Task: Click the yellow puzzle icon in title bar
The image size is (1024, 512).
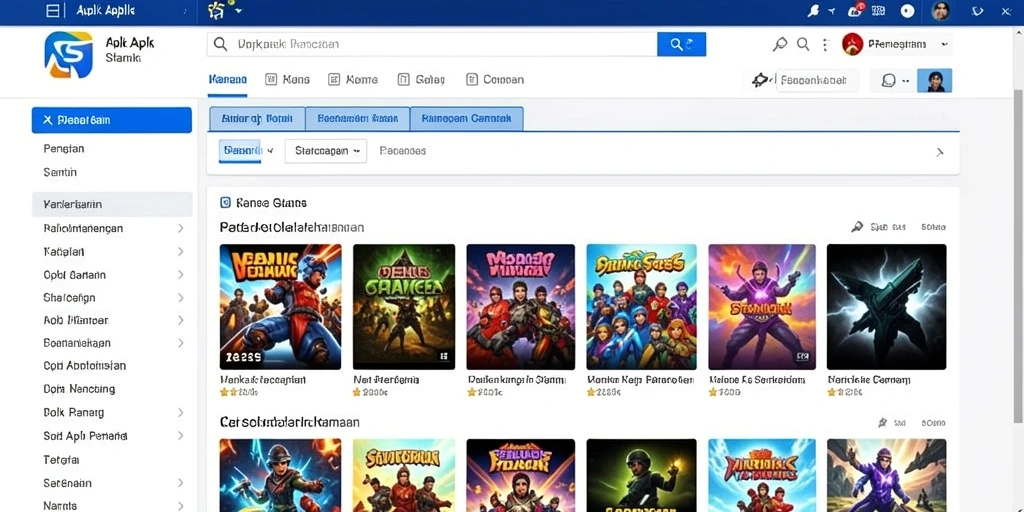Action: [216, 10]
